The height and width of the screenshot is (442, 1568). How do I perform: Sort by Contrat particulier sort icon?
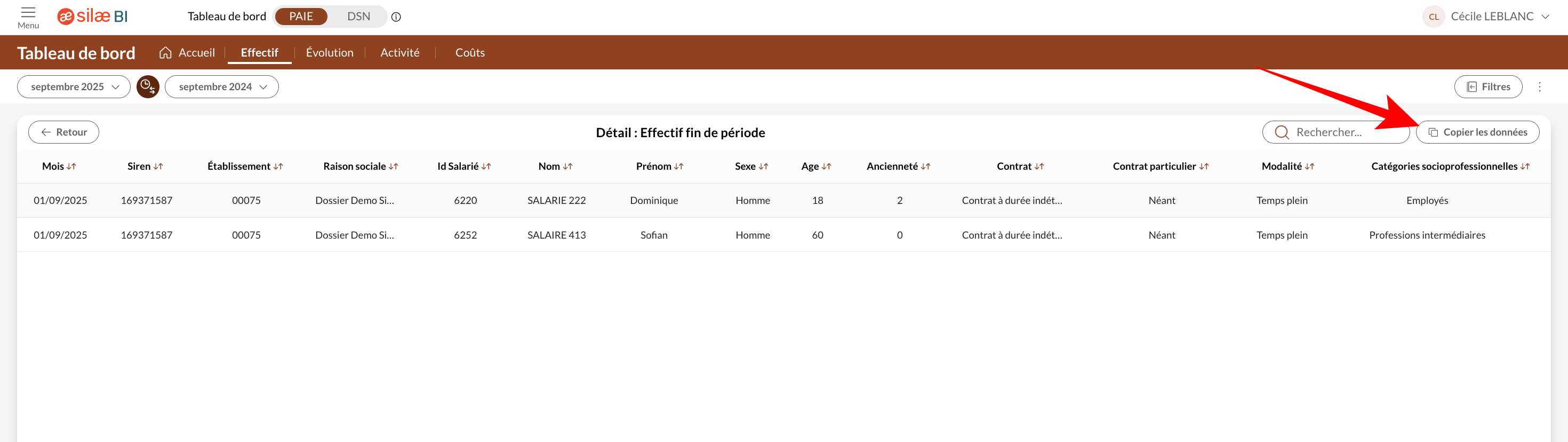tap(1203, 167)
